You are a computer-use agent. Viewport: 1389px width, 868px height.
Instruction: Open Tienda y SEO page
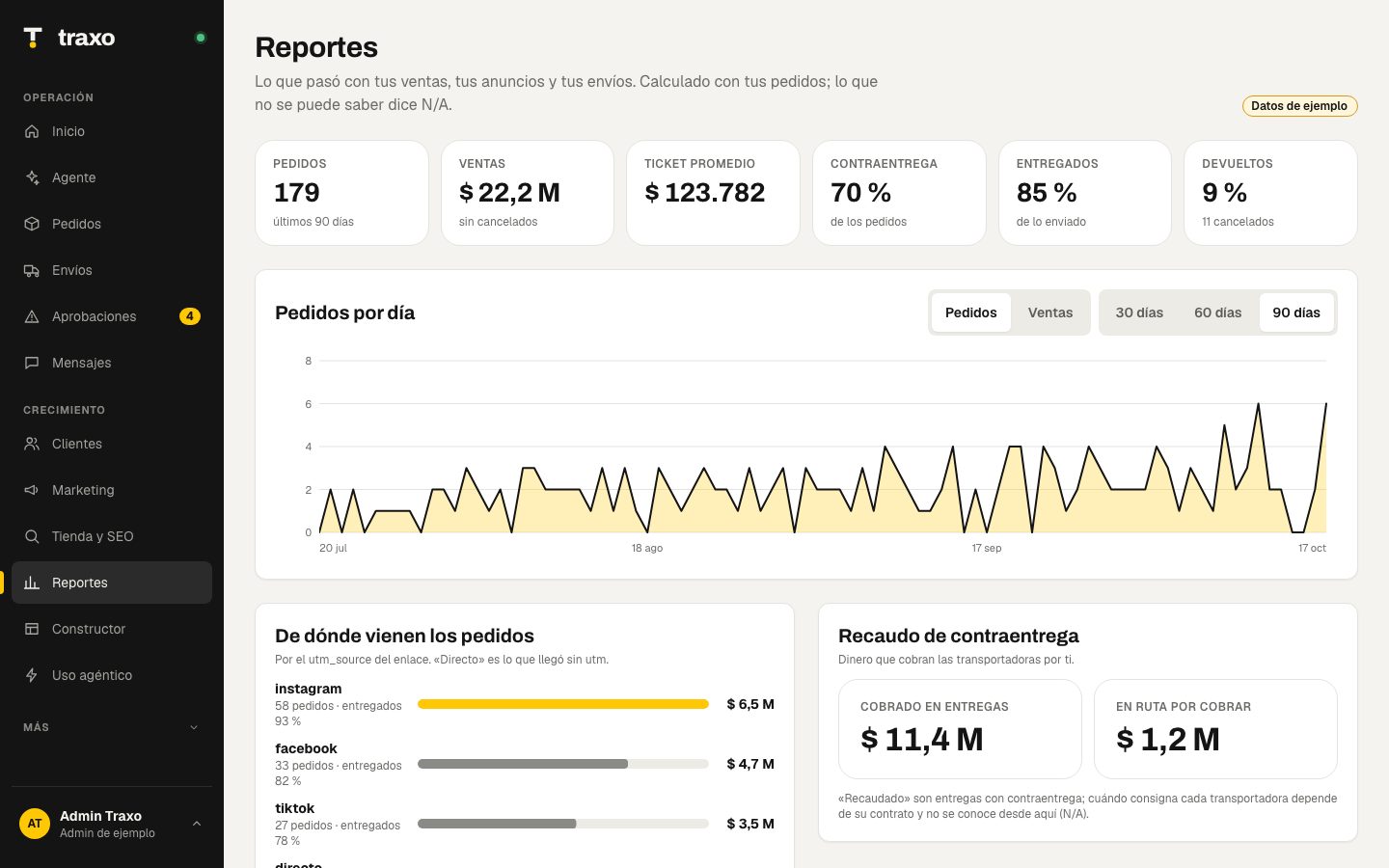tap(112, 536)
